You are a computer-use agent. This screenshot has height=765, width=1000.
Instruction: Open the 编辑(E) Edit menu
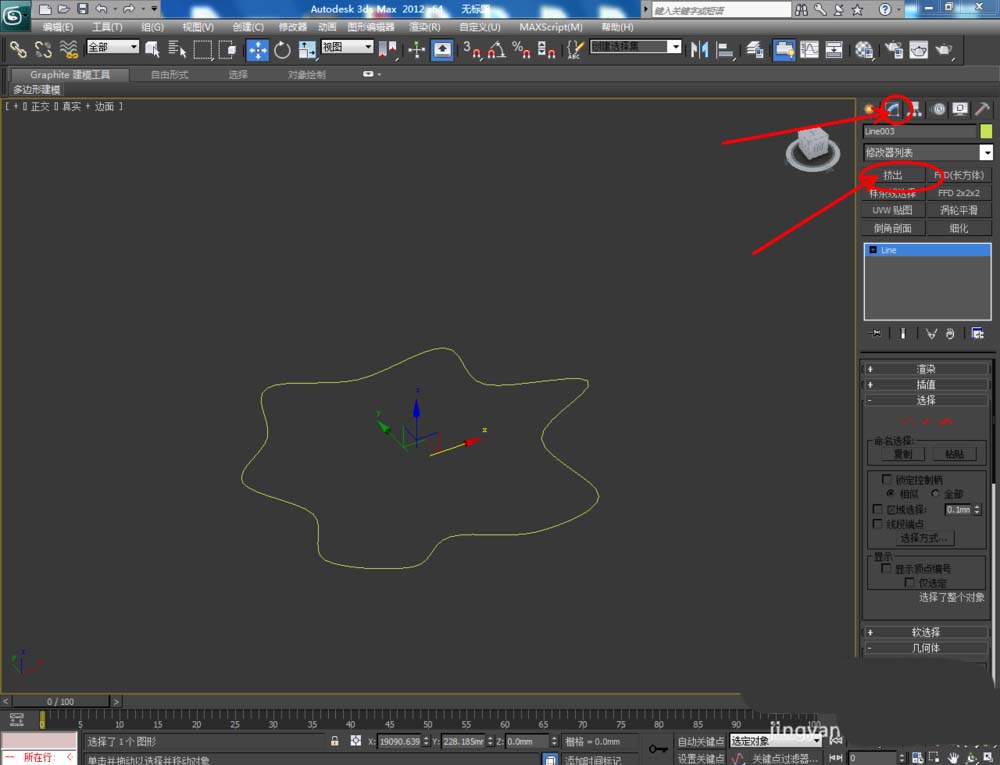(x=58, y=27)
